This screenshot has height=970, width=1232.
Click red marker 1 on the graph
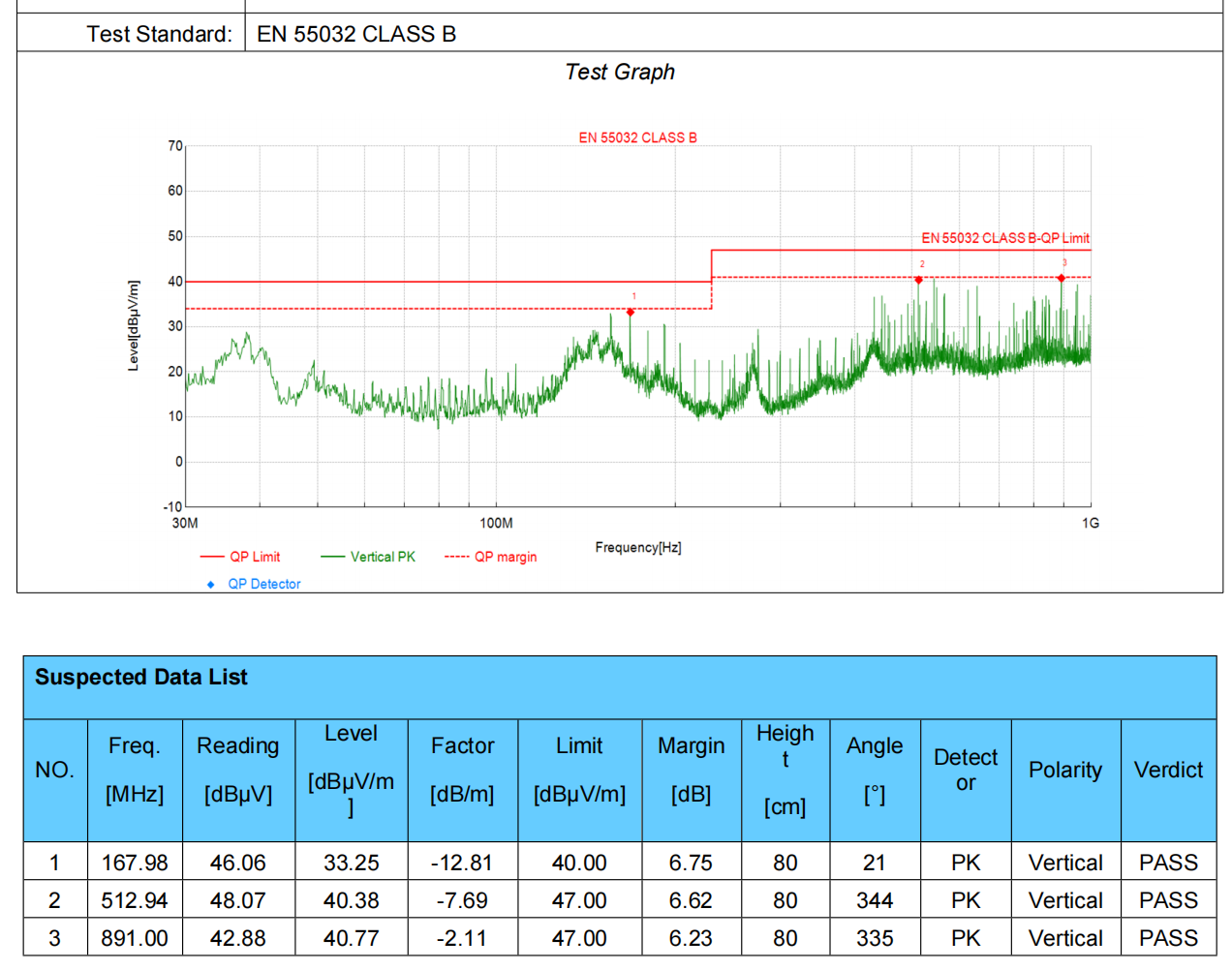coord(631,312)
